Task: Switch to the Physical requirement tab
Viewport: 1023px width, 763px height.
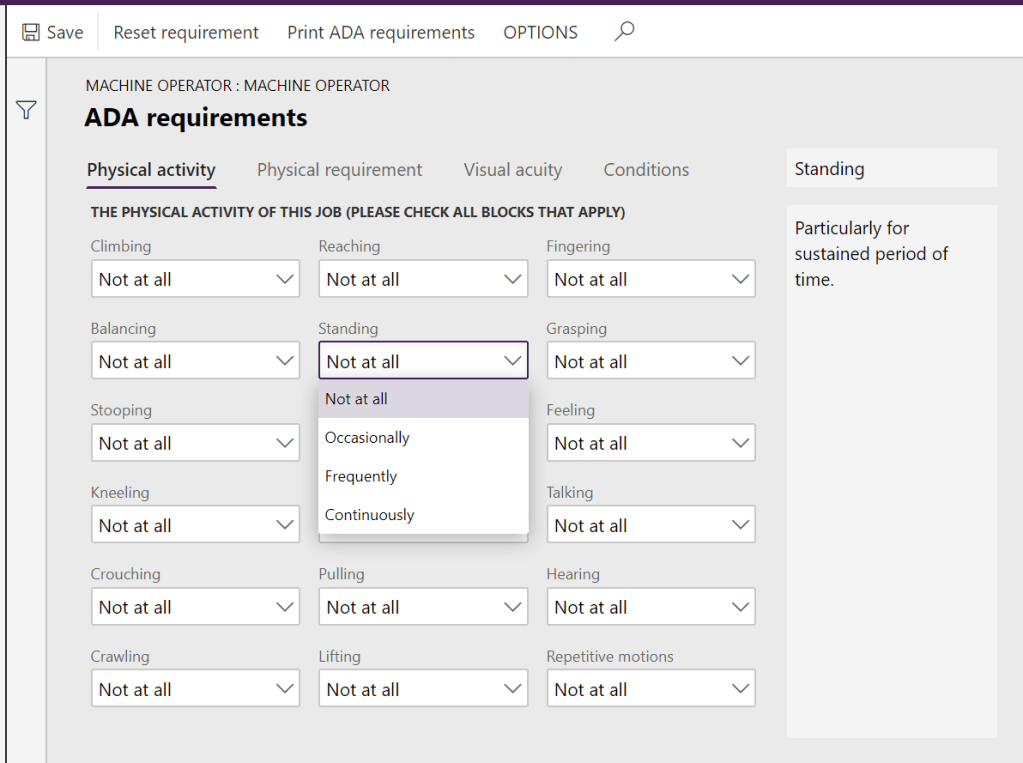Action: [x=339, y=170]
